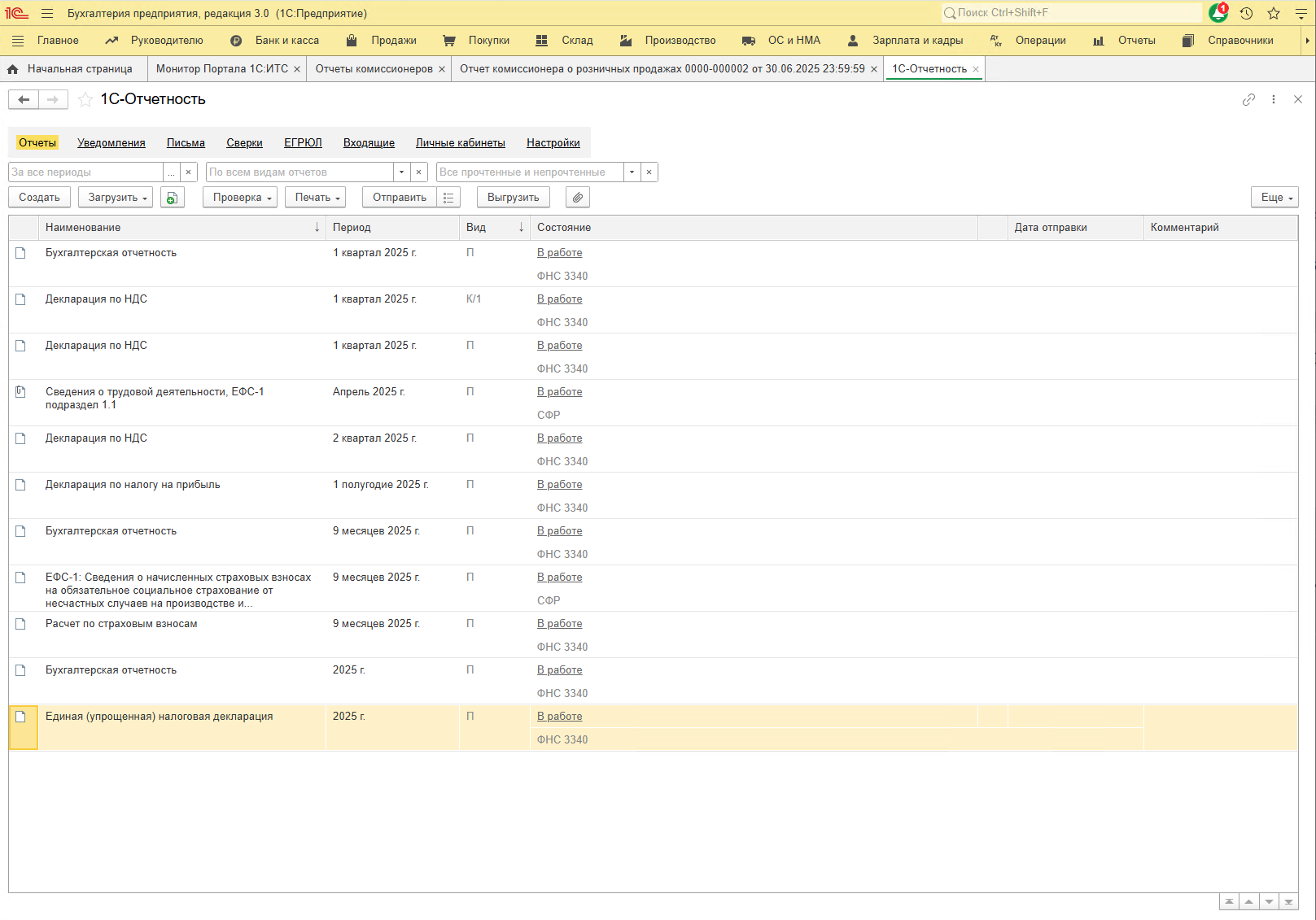Viewport: 1316px width, 920px height.
Task: Go back with the left arrow
Action: pyautogui.click(x=24, y=99)
